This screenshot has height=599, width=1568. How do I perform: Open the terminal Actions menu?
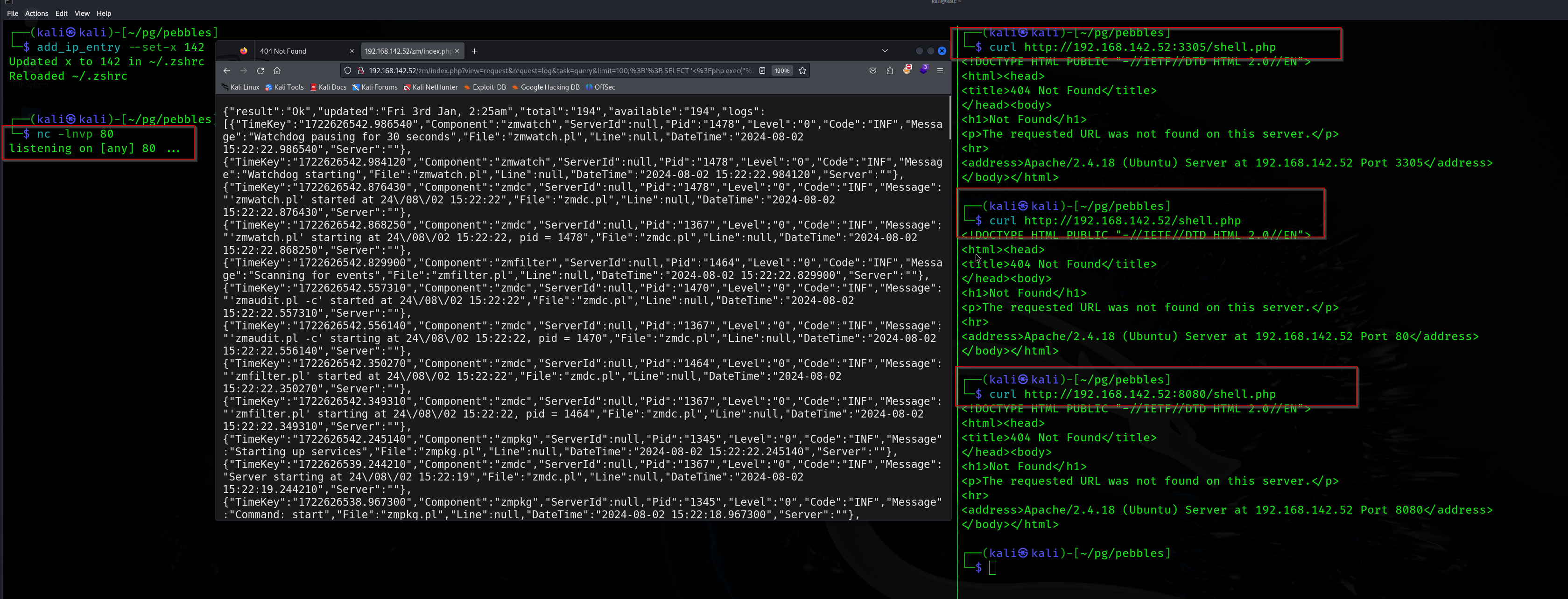tap(36, 14)
